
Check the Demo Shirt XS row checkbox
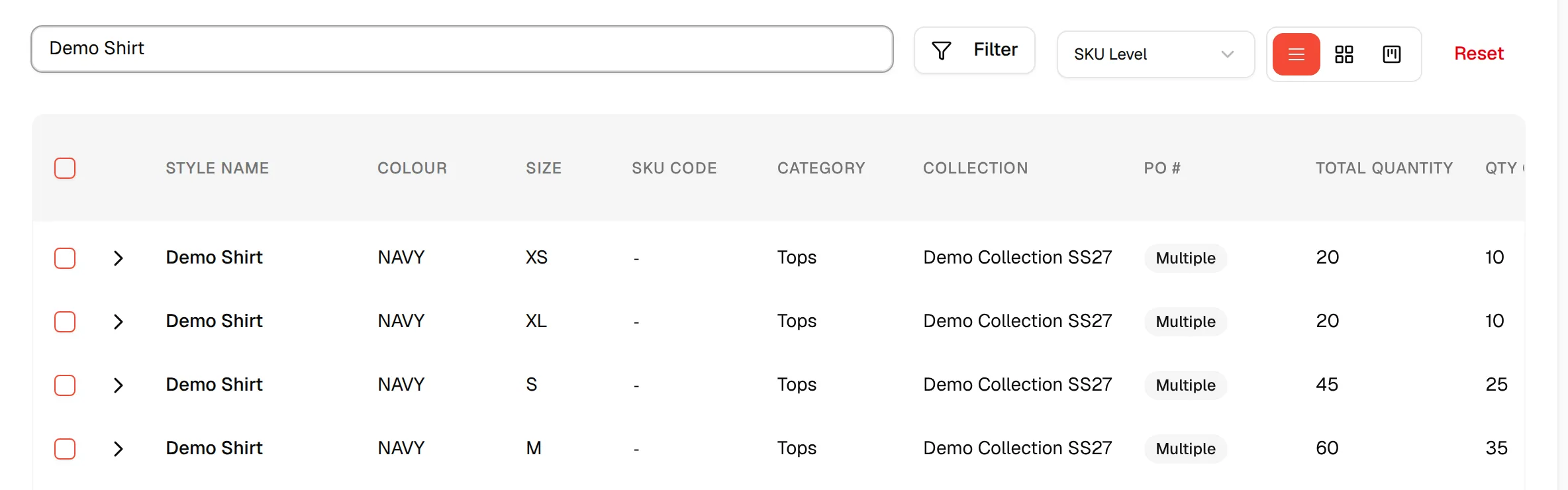click(65, 258)
